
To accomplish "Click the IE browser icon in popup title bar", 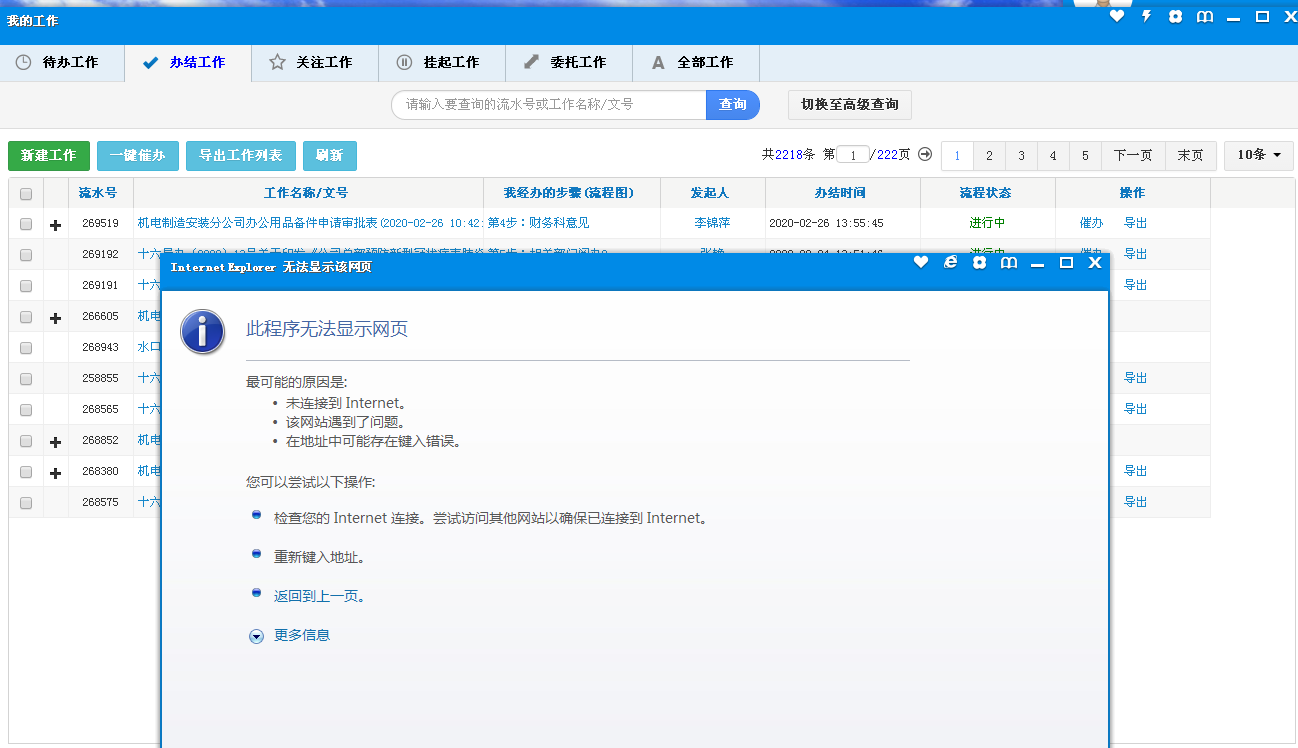I will point(951,262).
